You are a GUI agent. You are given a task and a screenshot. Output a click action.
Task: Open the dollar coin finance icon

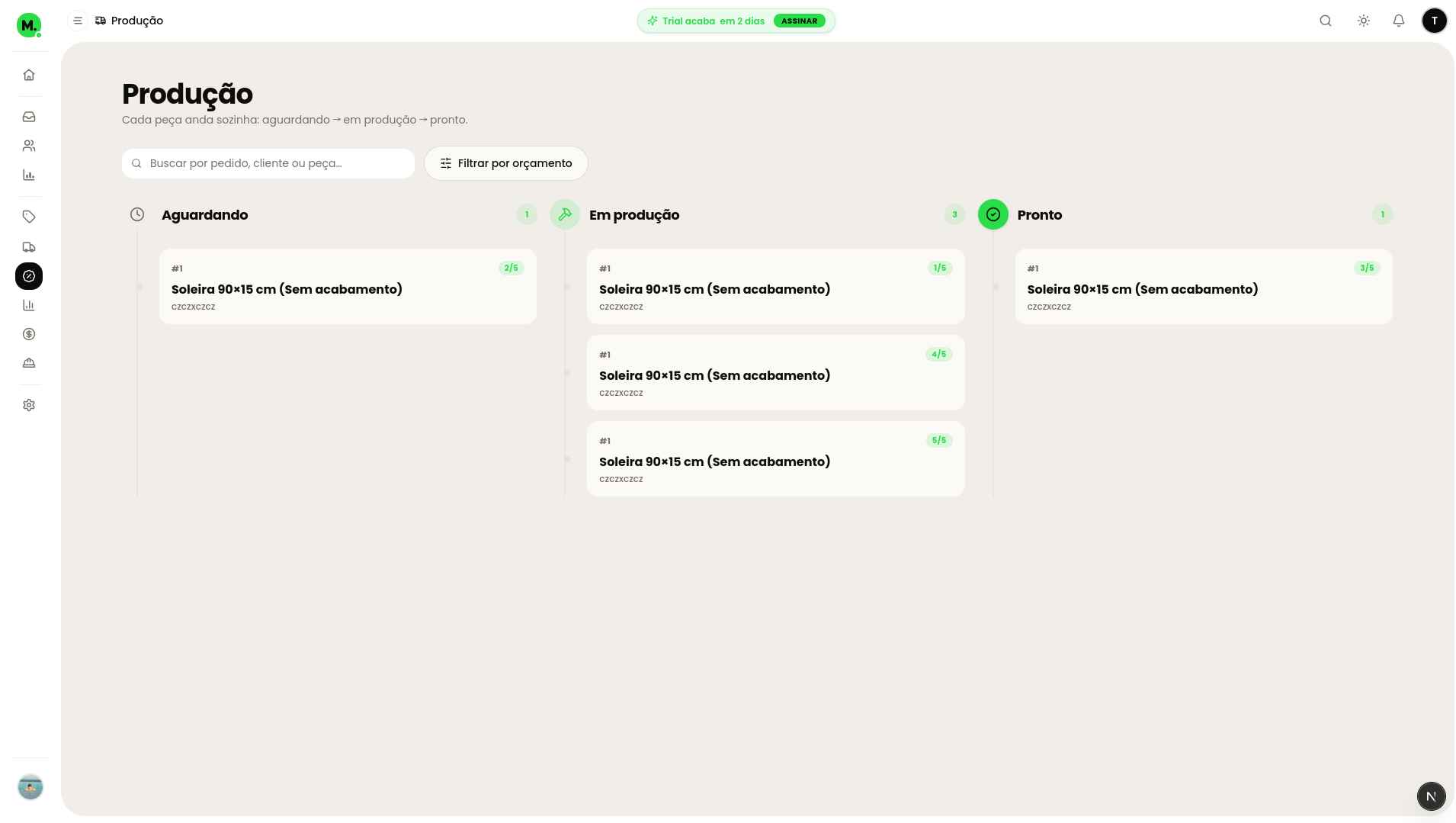(x=29, y=334)
